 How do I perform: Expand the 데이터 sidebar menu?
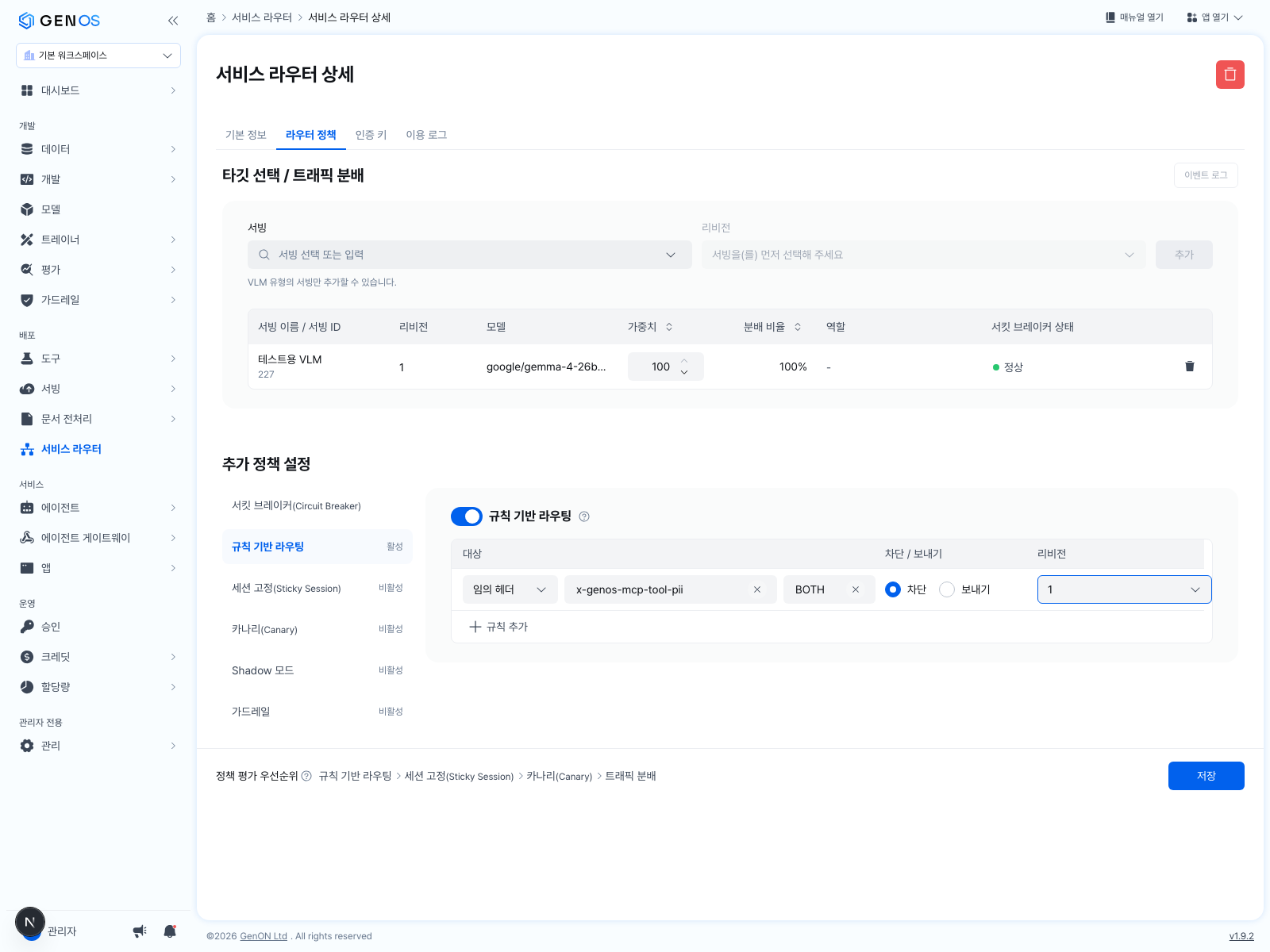pos(98,149)
